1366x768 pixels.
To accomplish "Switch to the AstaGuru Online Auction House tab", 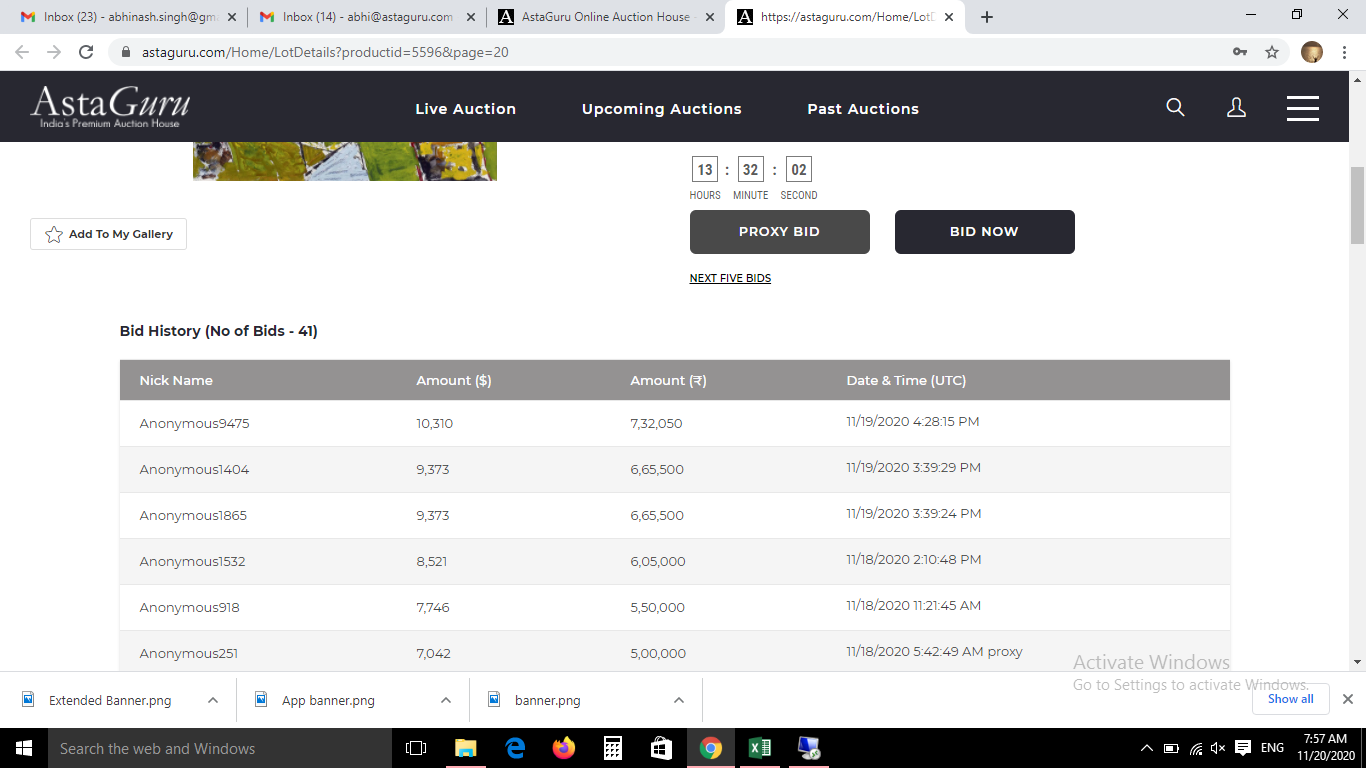I will coord(605,17).
